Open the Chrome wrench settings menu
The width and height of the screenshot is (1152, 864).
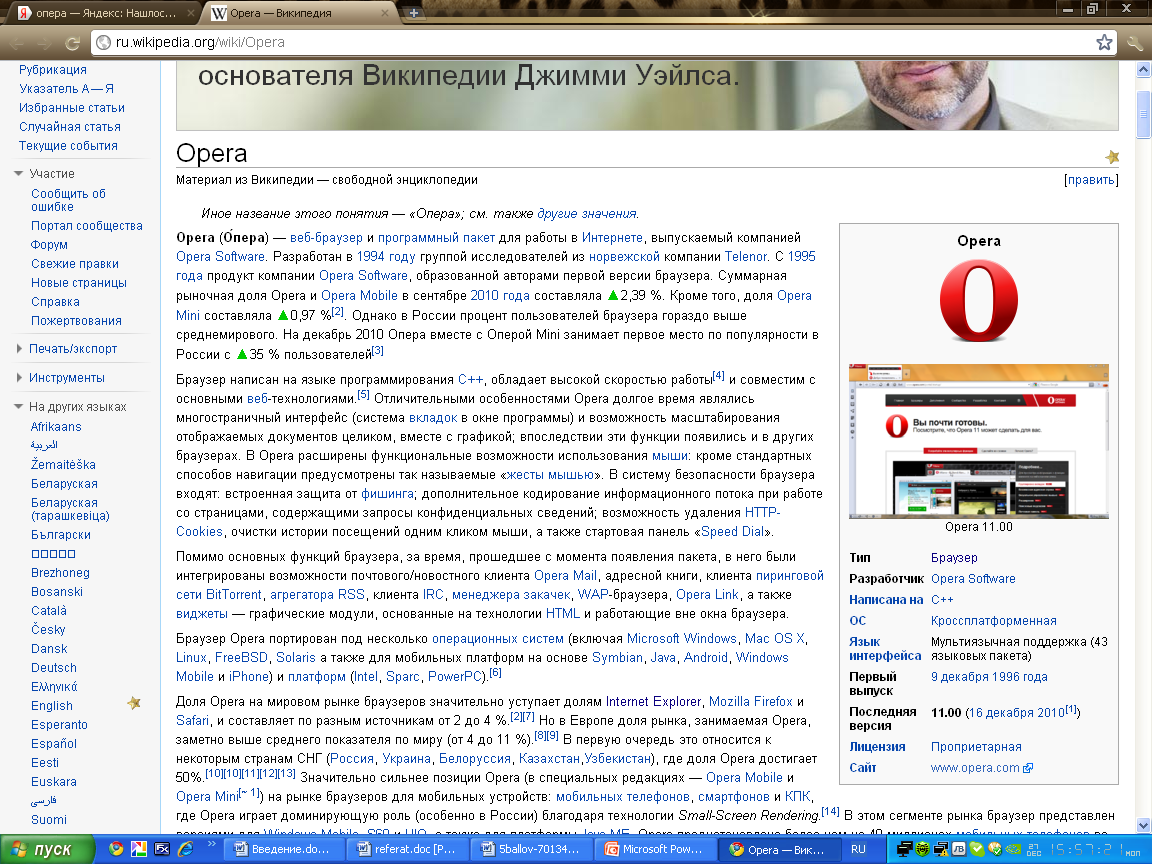tap(1135, 42)
